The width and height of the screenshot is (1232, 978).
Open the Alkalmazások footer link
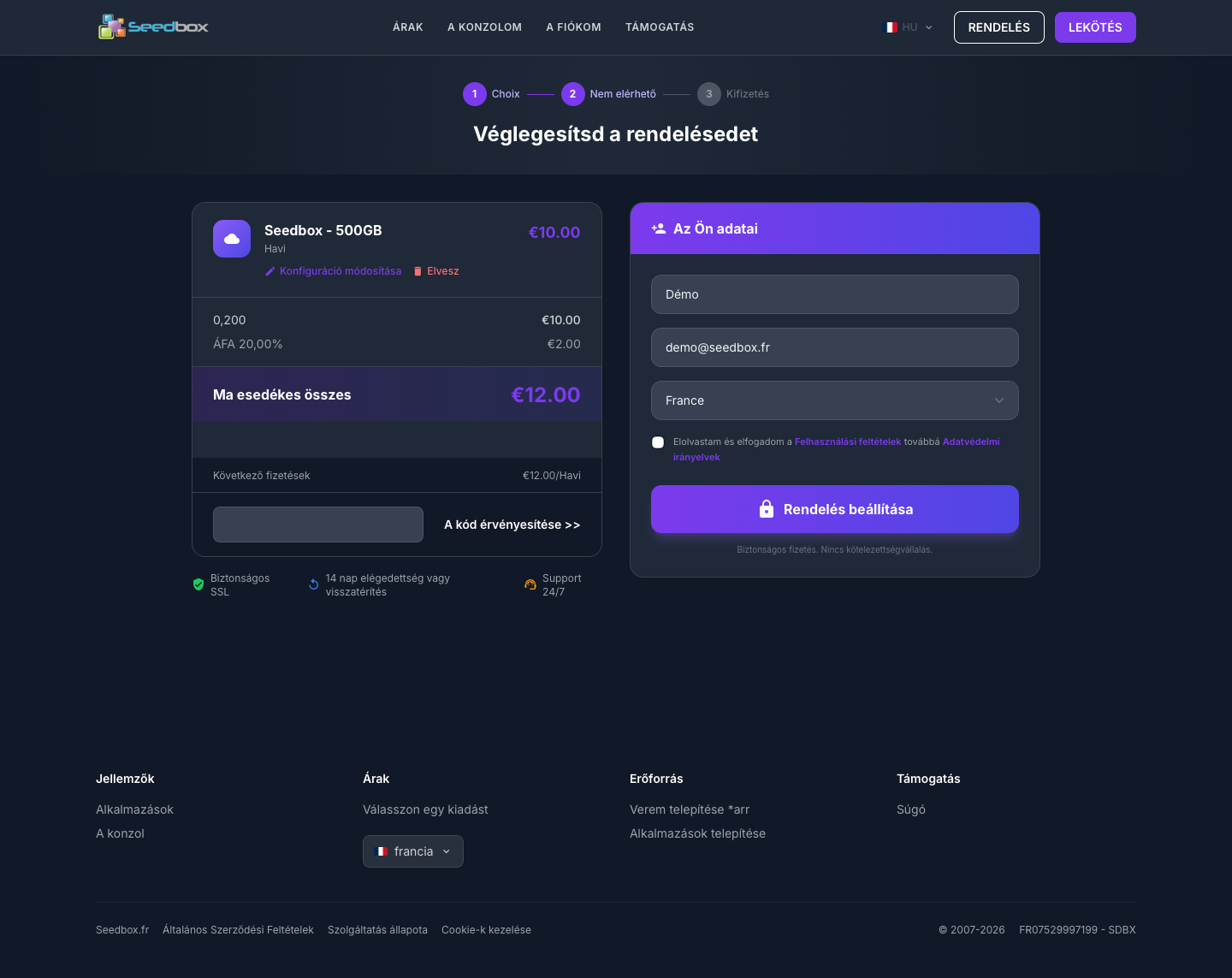click(134, 809)
